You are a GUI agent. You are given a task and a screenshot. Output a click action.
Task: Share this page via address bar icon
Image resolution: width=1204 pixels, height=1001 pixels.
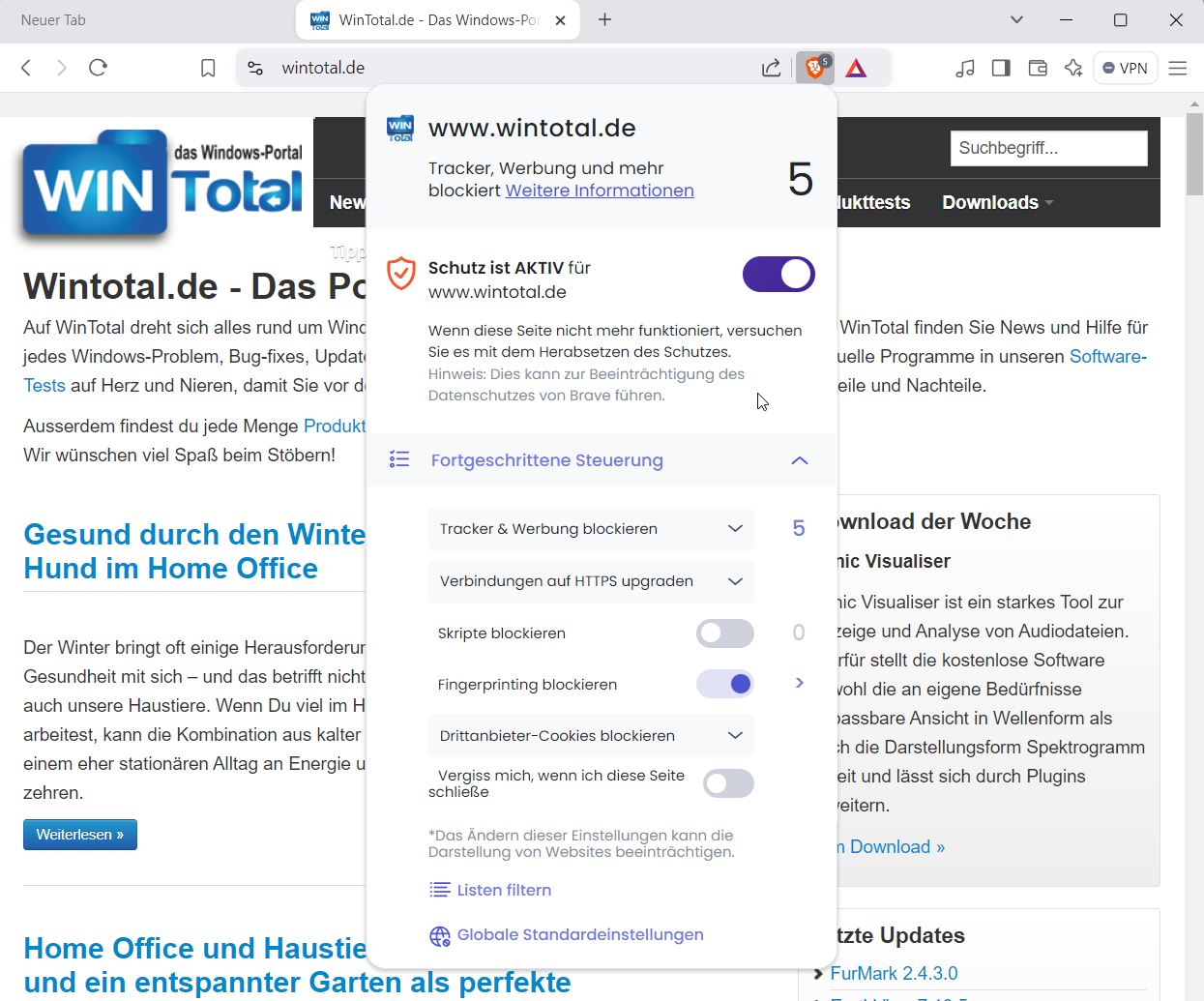(771, 68)
